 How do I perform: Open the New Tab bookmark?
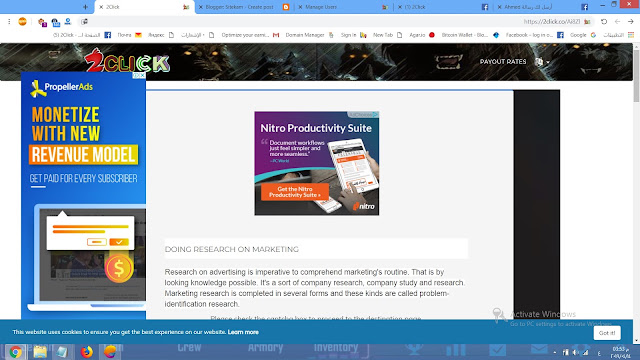(x=387, y=35)
